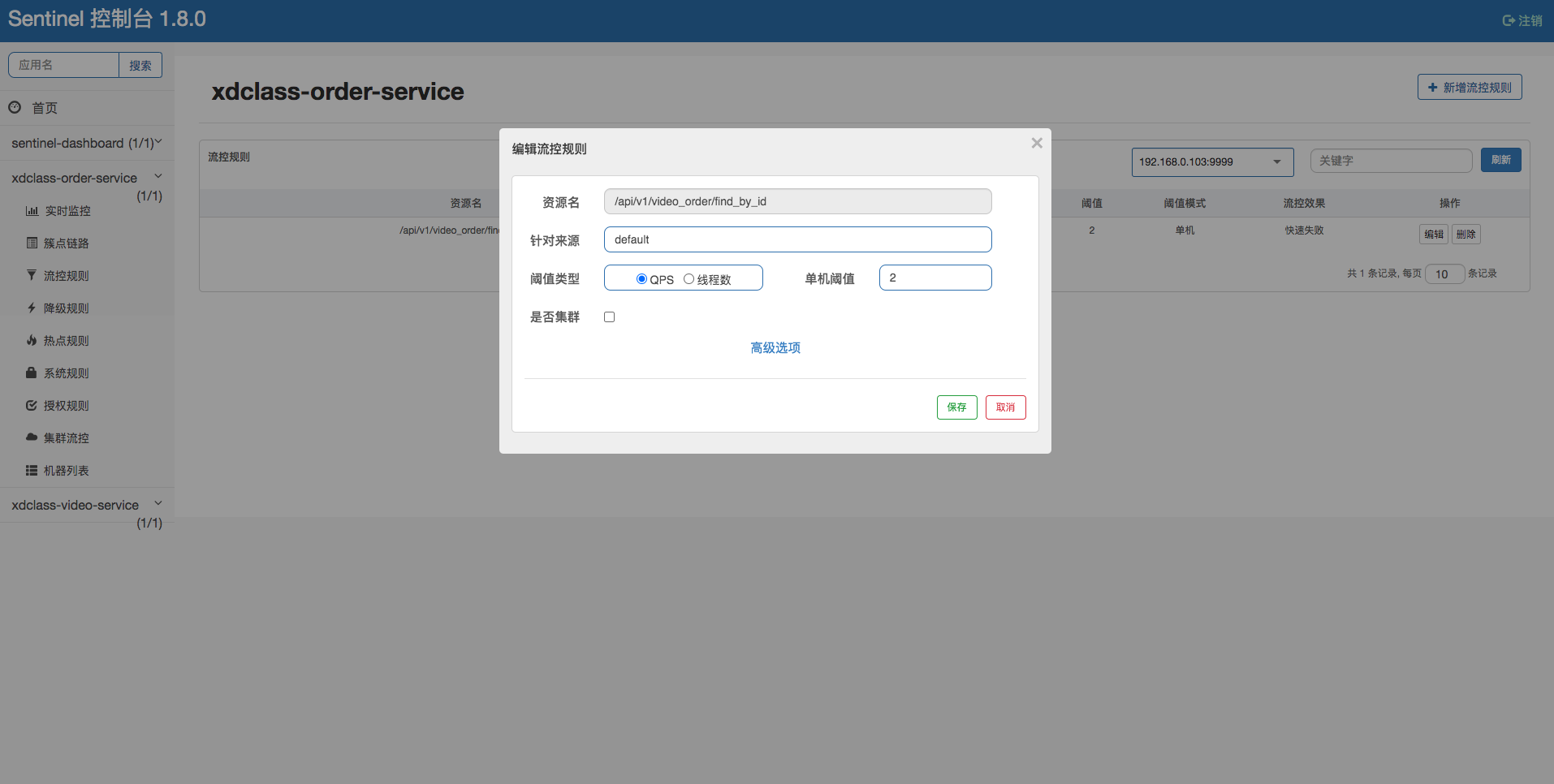
Task: Expand 高级选项 advanced options link
Action: point(775,348)
